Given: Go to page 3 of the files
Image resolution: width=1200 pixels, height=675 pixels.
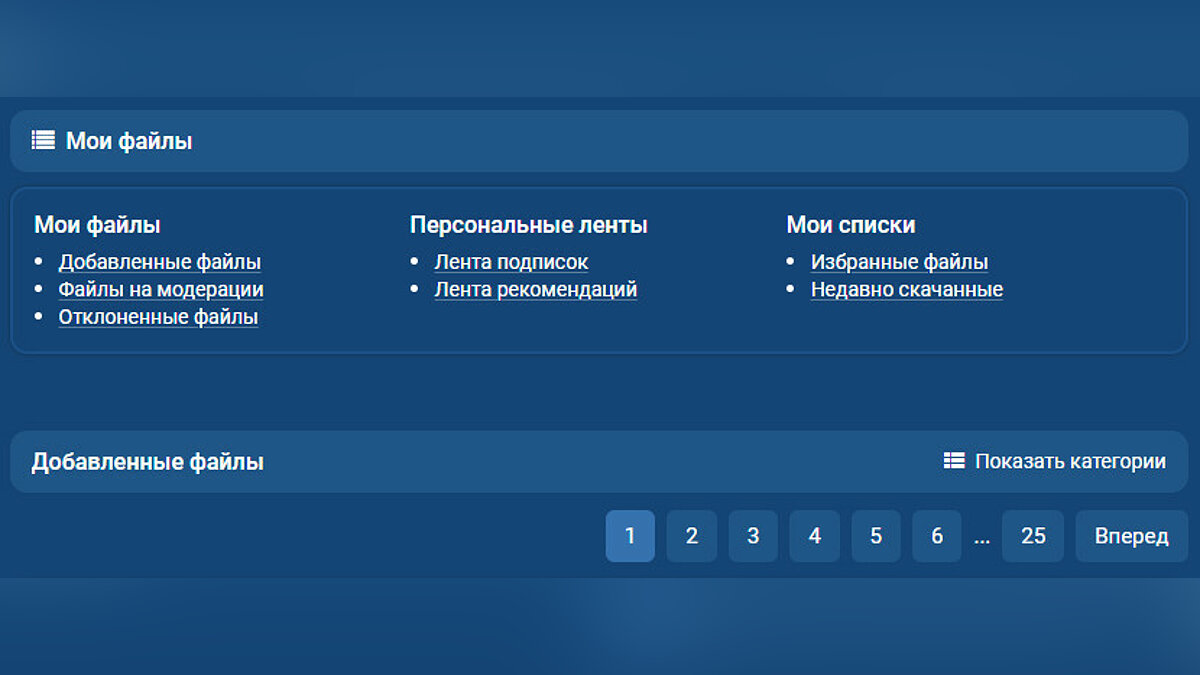Looking at the screenshot, I should click(x=753, y=536).
